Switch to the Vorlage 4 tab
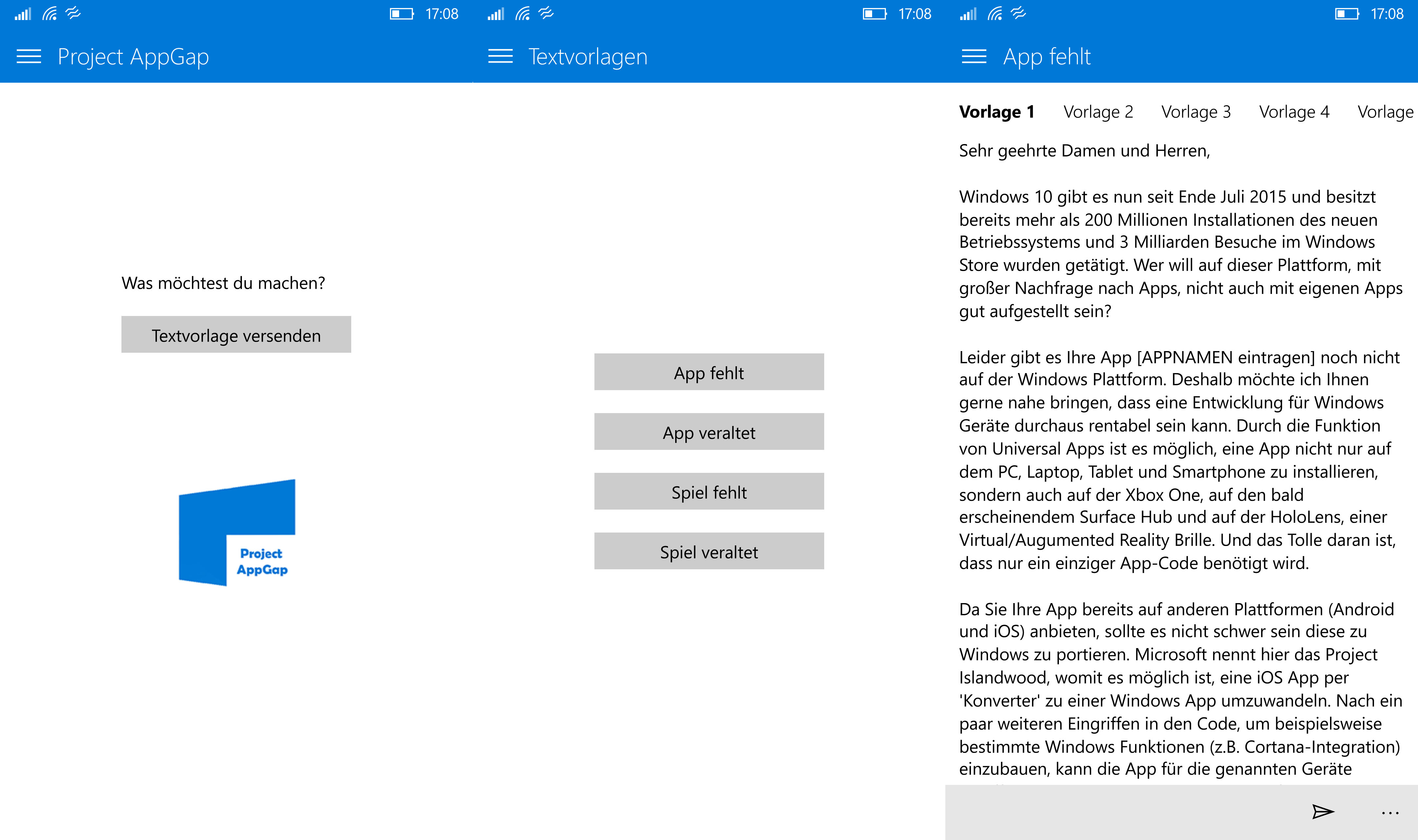1418x840 pixels. click(1294, 112)
